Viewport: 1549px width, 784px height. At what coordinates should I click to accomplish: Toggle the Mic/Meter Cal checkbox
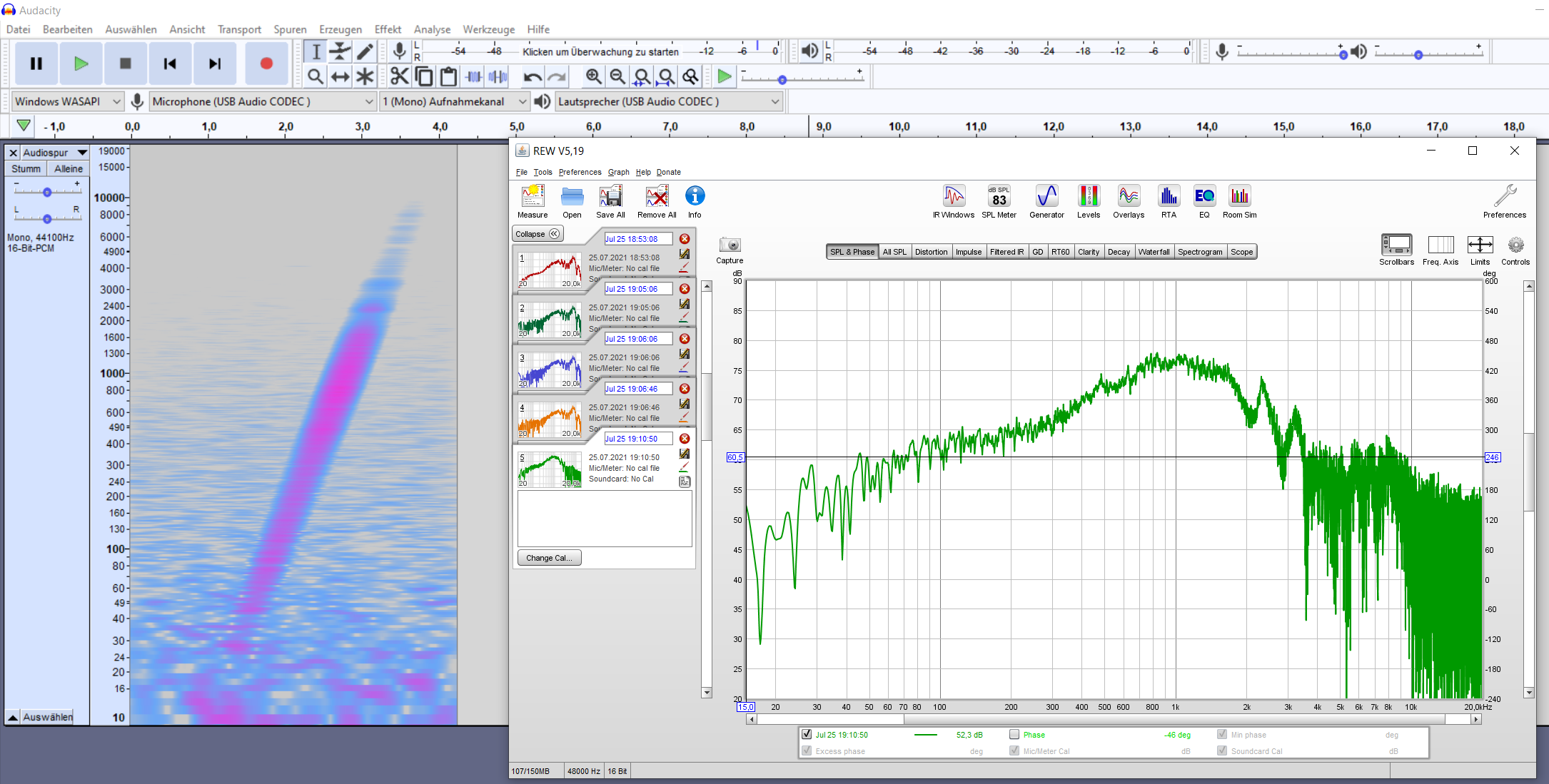[1014, 750]
